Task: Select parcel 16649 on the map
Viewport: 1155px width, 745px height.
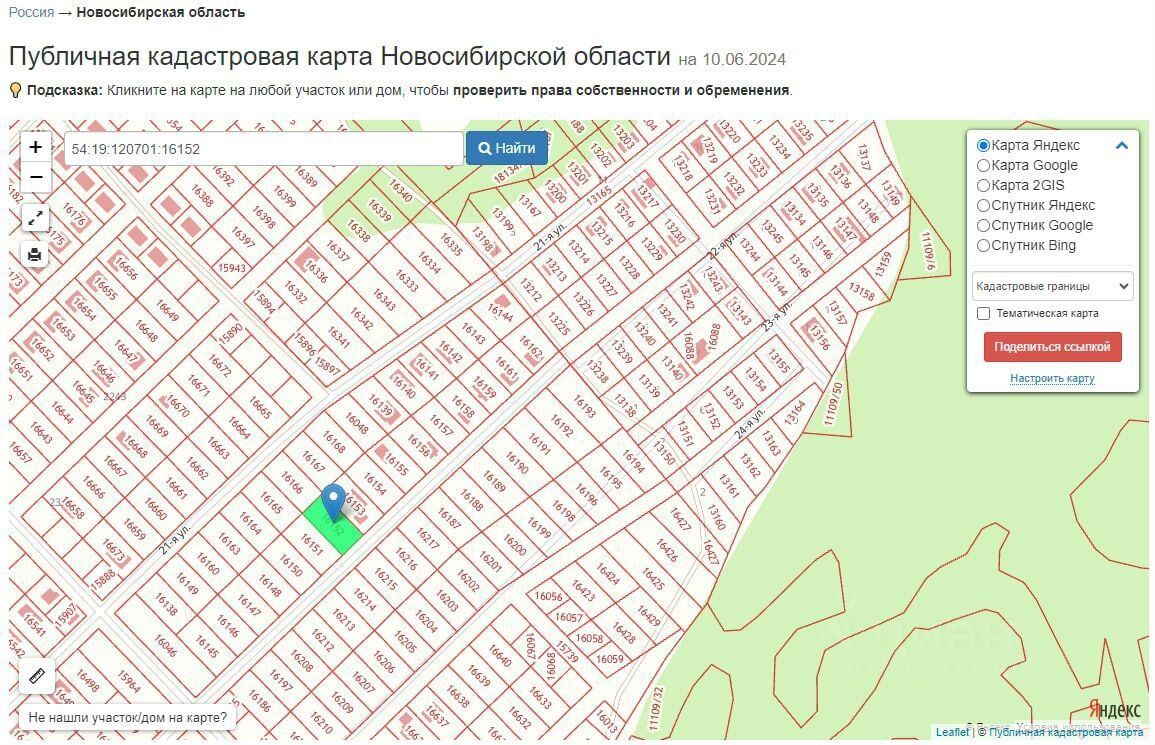Action: click(167, 310)
